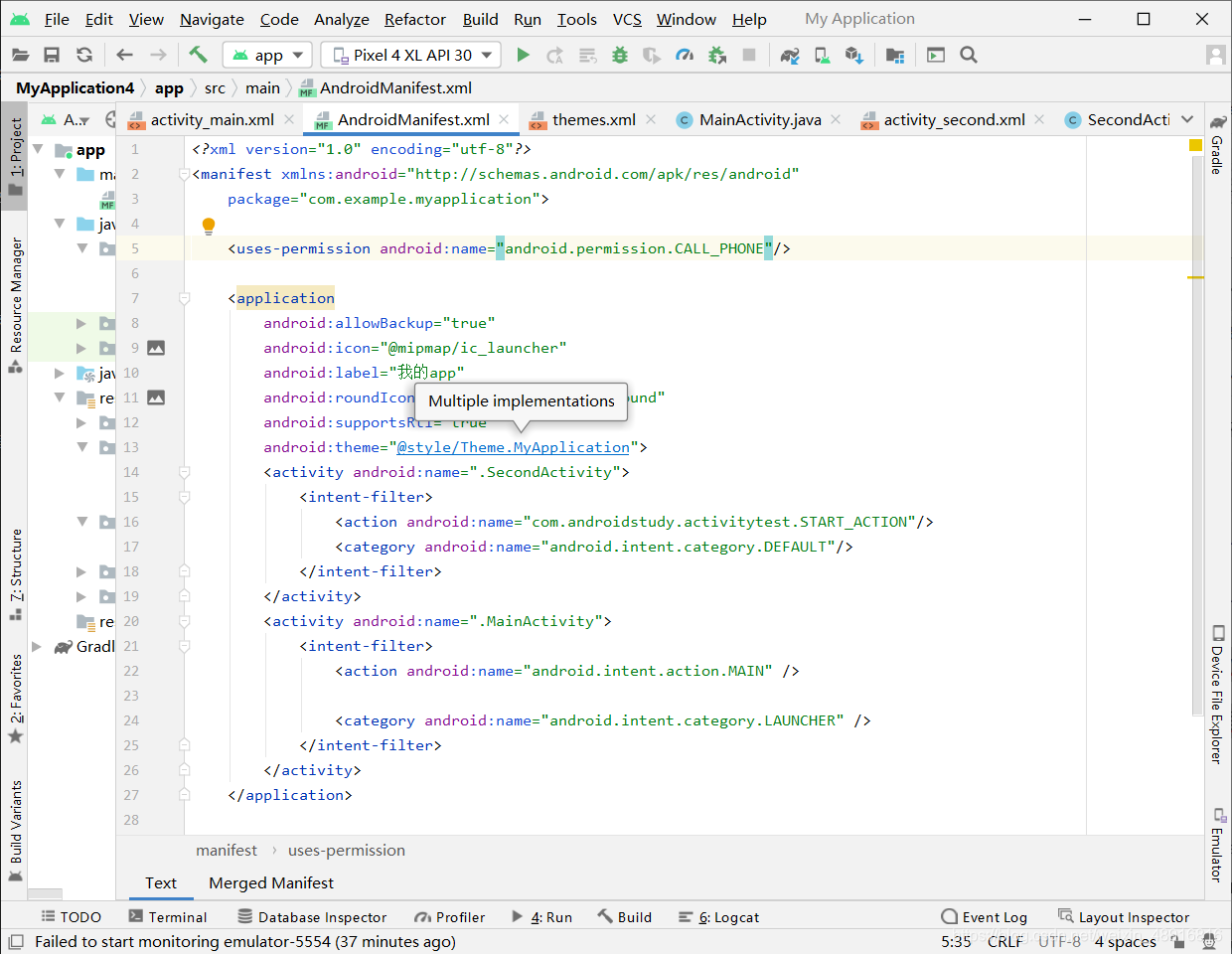This screenshot has width=1232, height=954.
Task: Sync project with Gradle files elephant icon
Action: click(789, 55)
